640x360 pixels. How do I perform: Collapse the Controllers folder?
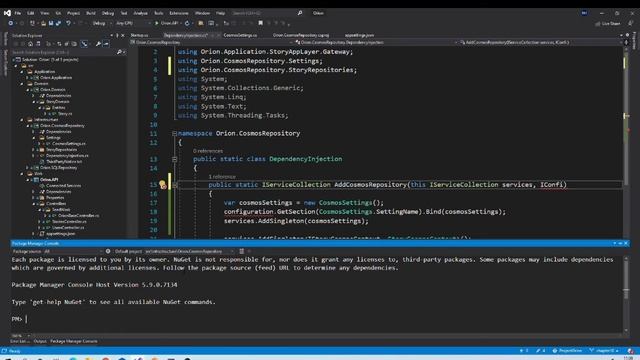tap(34, 204)
